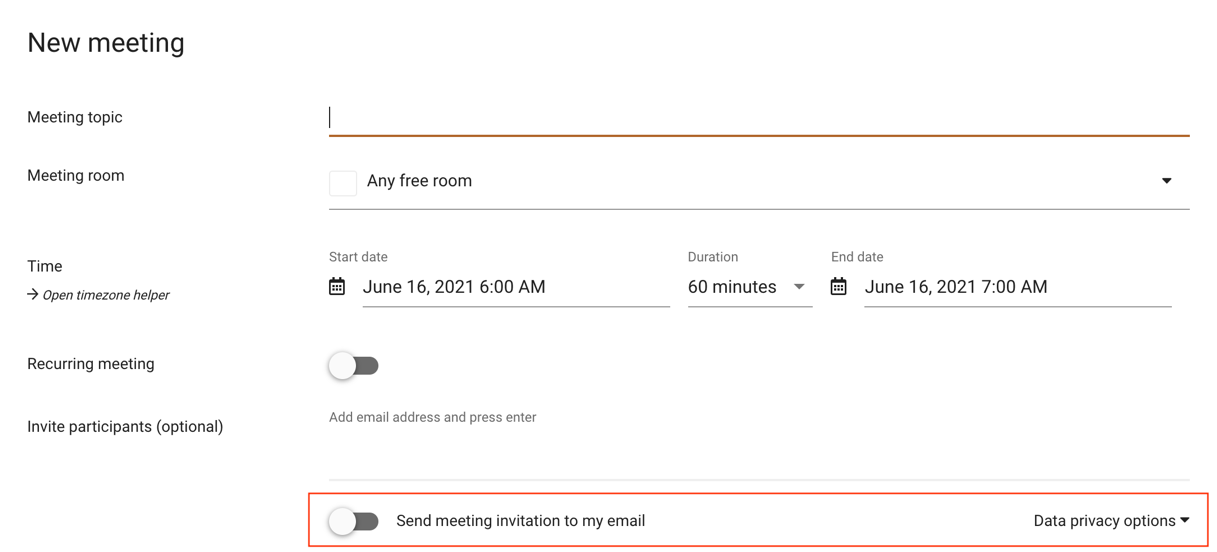Open the Duration dropdown arrow
The height and width of the screenshot is (552, 1217).
click(x=799, y=287)
